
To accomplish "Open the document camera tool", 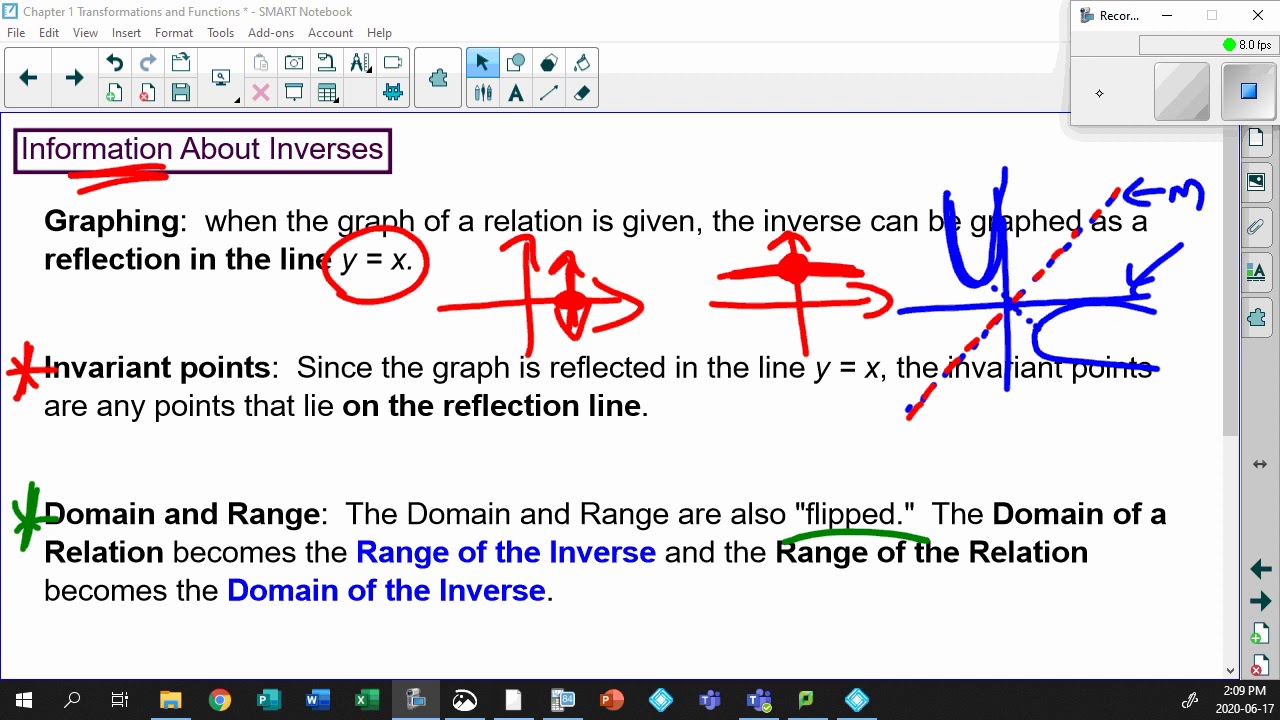I will coord(326,63).
